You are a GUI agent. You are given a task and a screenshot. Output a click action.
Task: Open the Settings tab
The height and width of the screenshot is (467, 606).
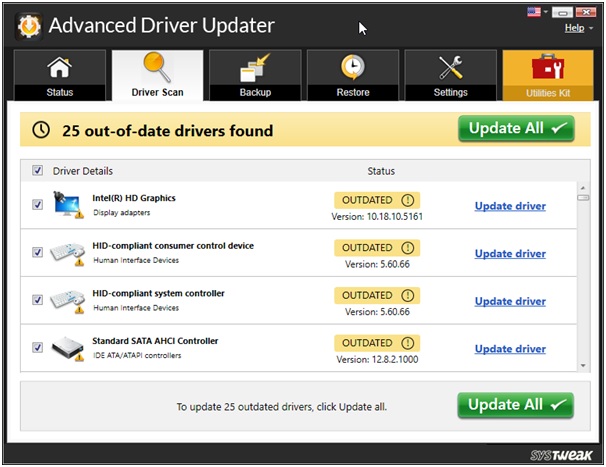click(x=450, y=74)
